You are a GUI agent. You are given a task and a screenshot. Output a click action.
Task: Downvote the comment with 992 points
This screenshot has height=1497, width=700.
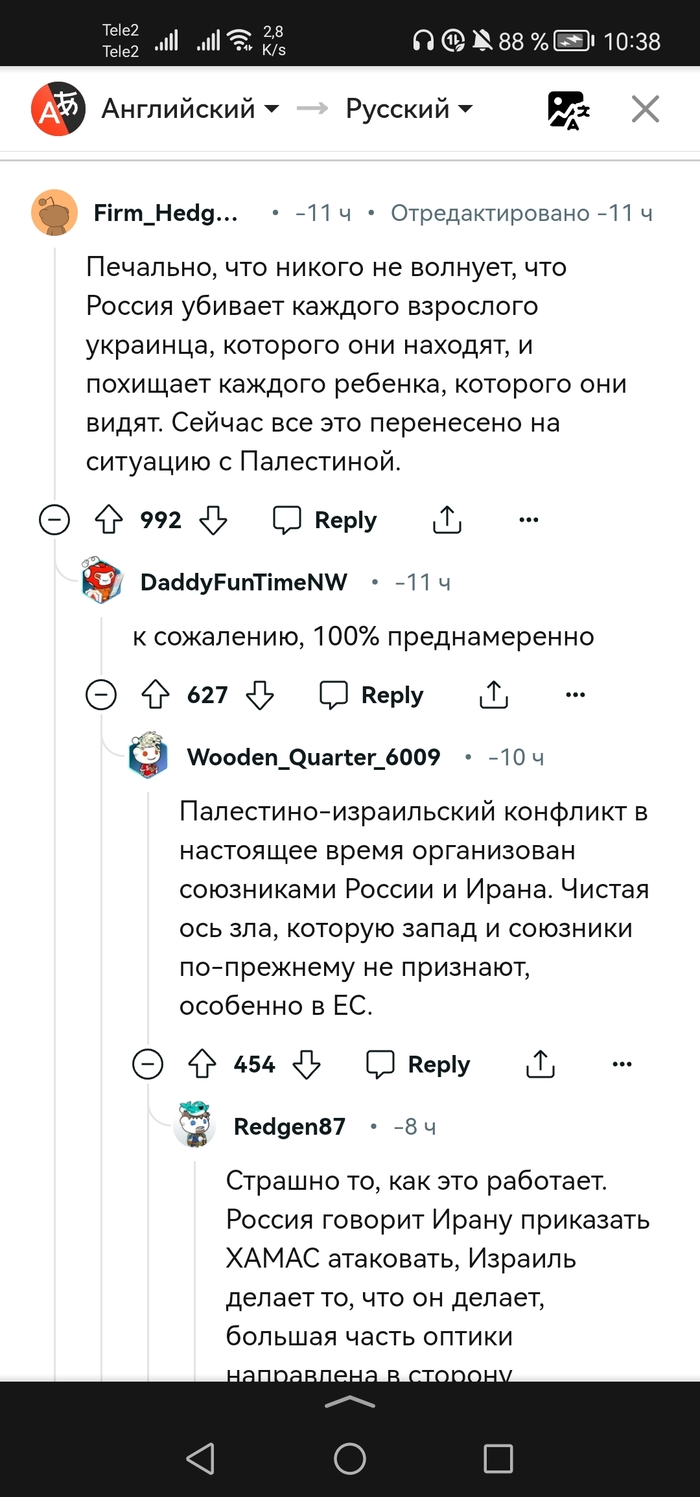pos(214,520)
